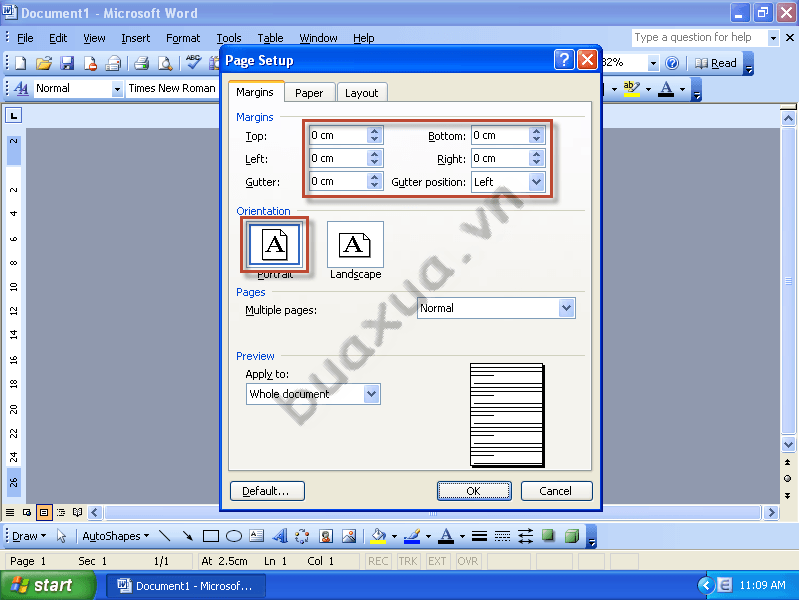The image size is (799, 600).
Task: Switch to Print Layout View button
Action: pos(44,512)
